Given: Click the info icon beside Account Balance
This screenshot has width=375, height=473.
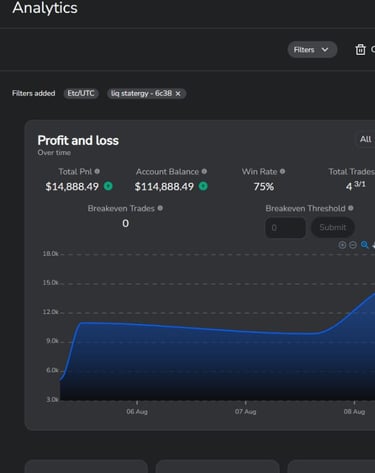Looking at the screenshot, I should pos(204,171).
